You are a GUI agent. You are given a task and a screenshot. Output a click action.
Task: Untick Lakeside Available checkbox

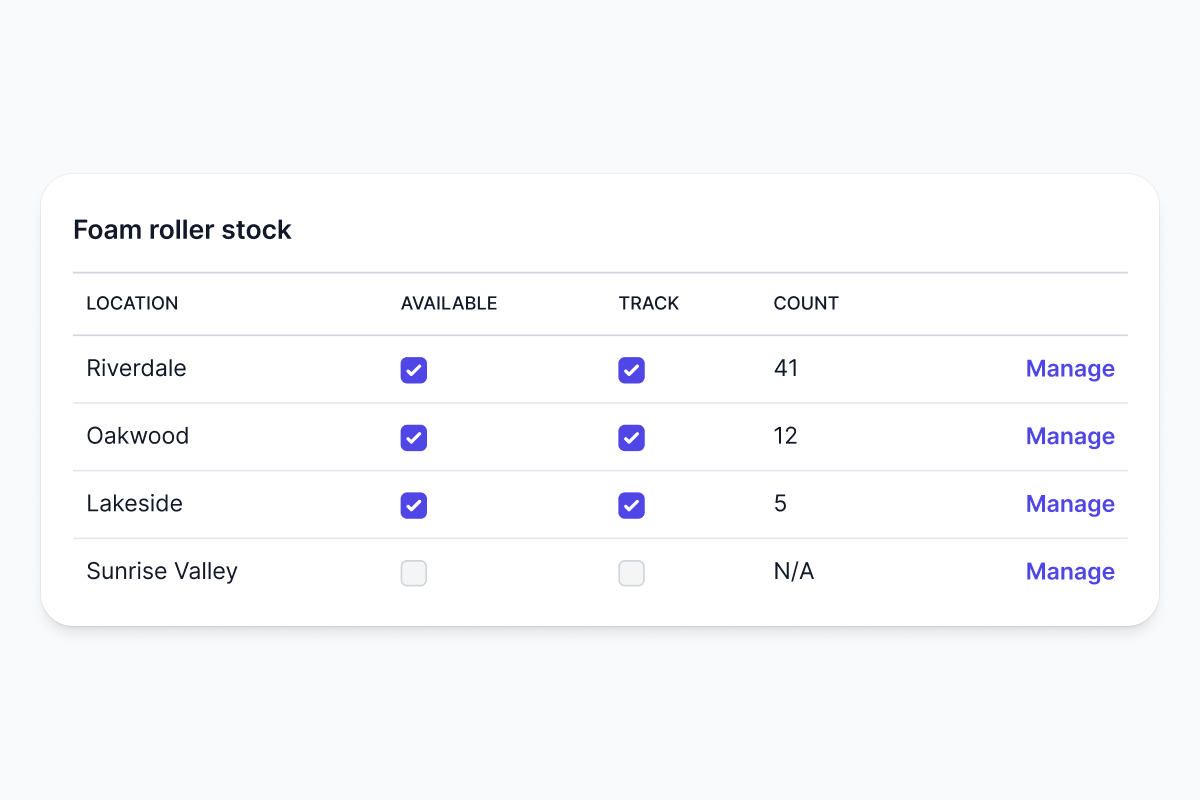tap(414, 505)
